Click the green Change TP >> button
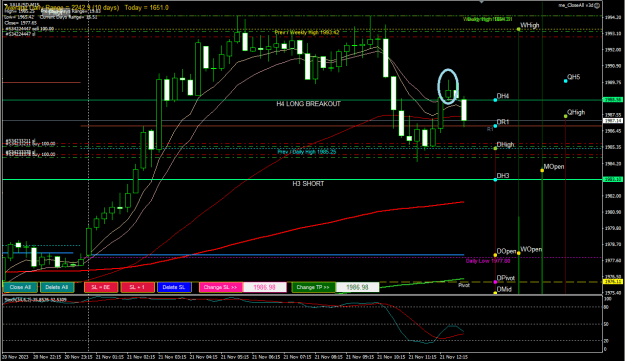 [x=313, y=287]
